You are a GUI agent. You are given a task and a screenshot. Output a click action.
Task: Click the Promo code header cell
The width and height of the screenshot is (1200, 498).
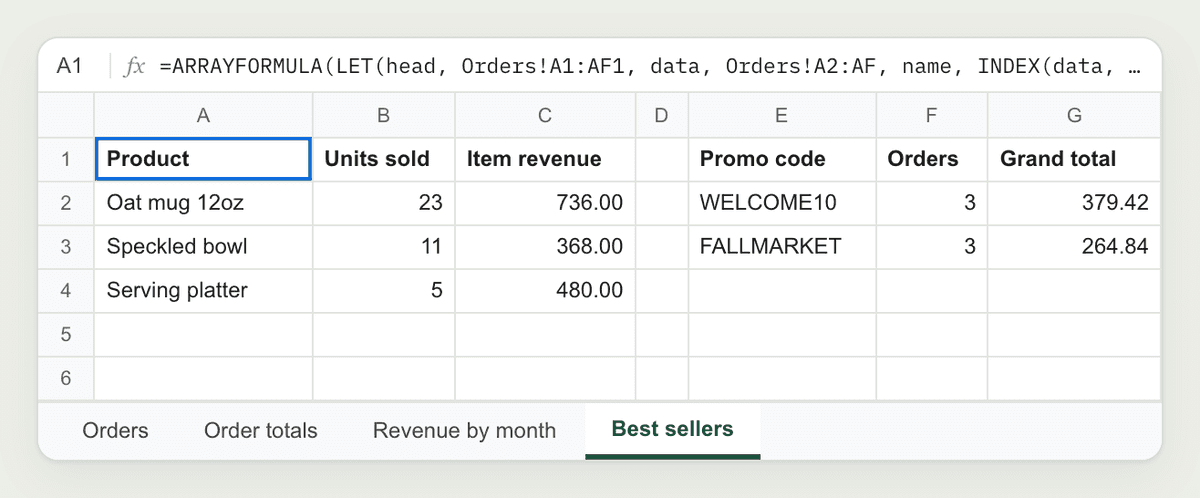pyautogui.click(x=782, y=159)
